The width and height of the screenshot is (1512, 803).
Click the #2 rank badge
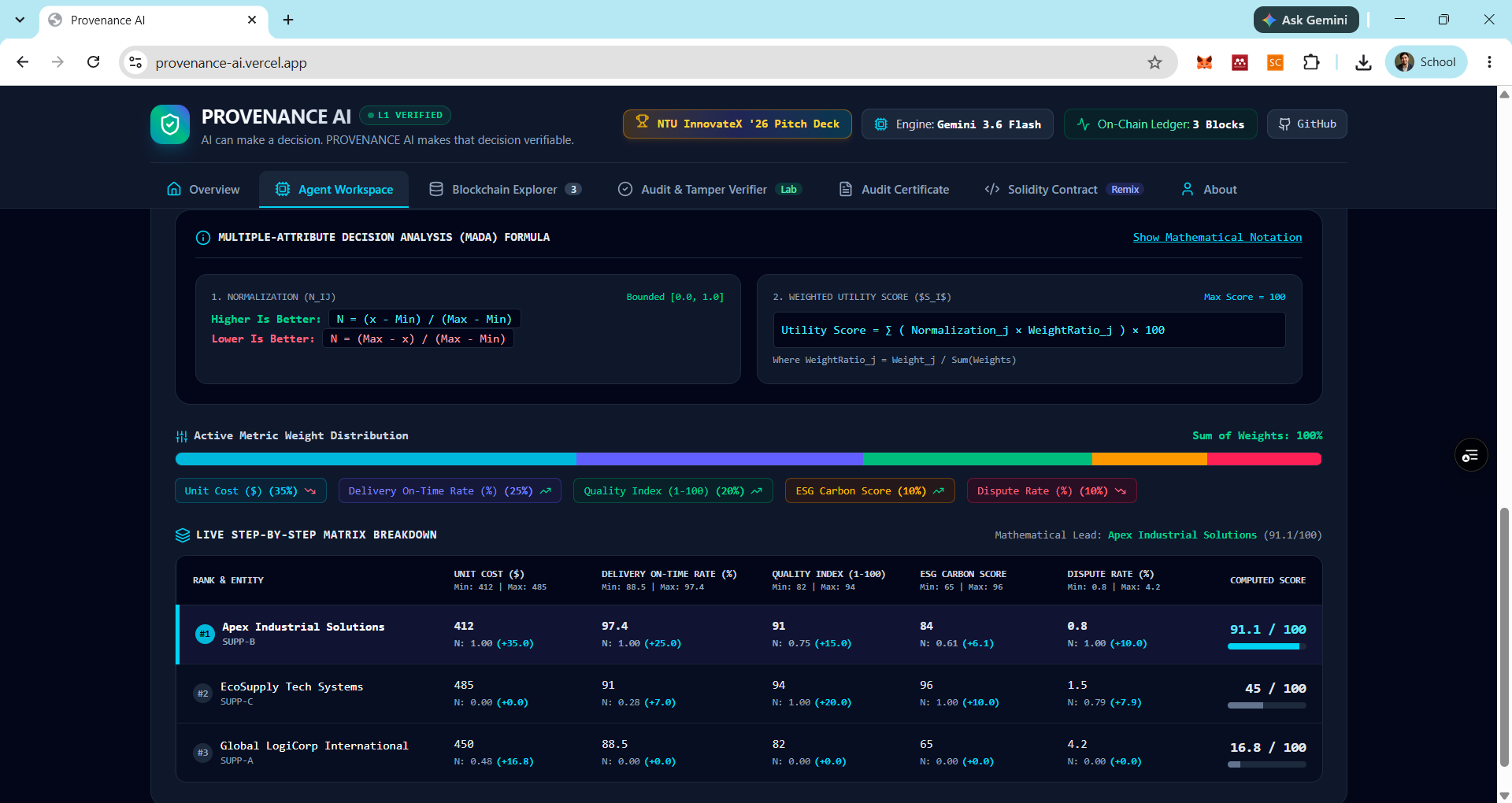click(203, 694)
